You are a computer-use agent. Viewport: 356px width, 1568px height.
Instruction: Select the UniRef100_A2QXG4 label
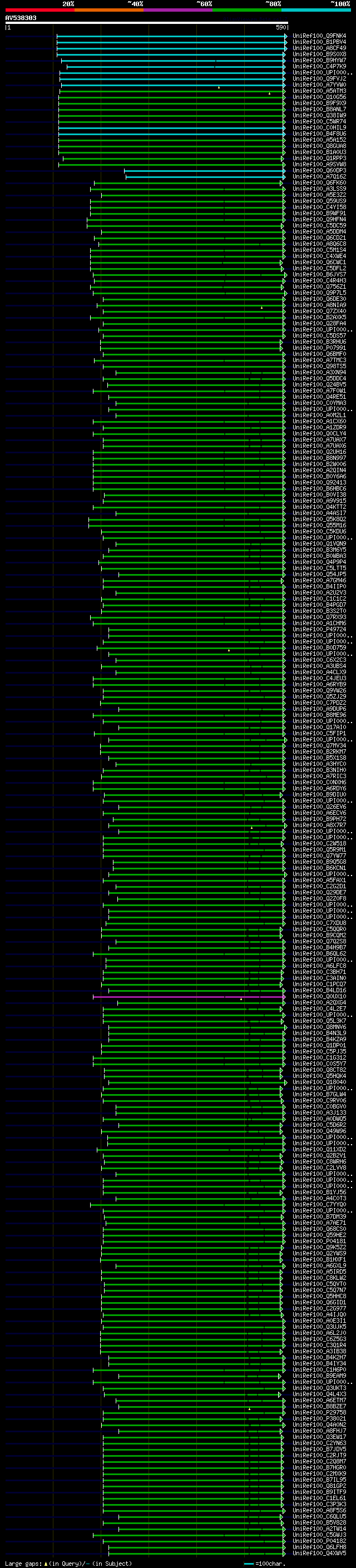point(319,1002)
